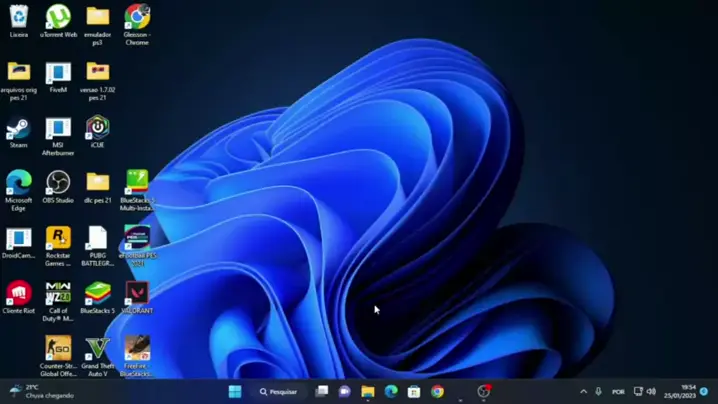The image size is (718, 404).
Task: Select the uTorrent Web icon
Action: 58,17
